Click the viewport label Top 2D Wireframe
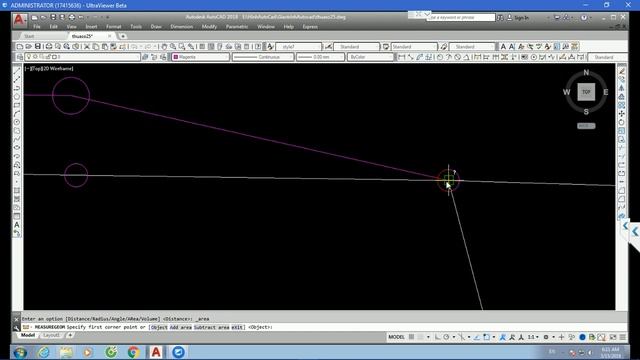This screenshot has width=640, height=360. pyautogui.click(x=49, y=69)
